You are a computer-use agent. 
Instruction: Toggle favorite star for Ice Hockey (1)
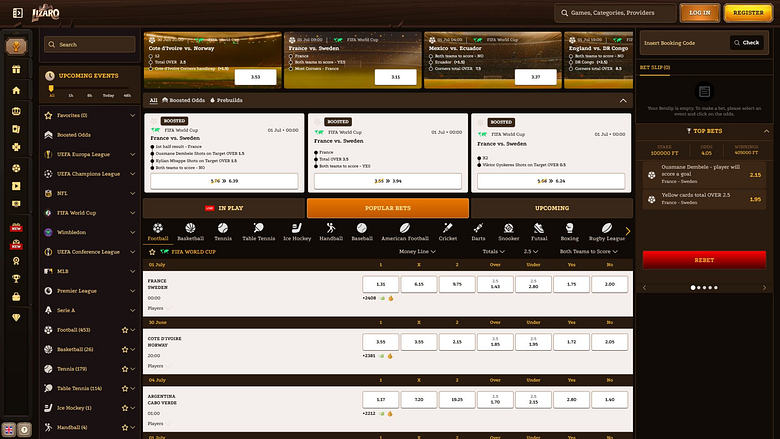pyautogui.click(x=125, y=408)
